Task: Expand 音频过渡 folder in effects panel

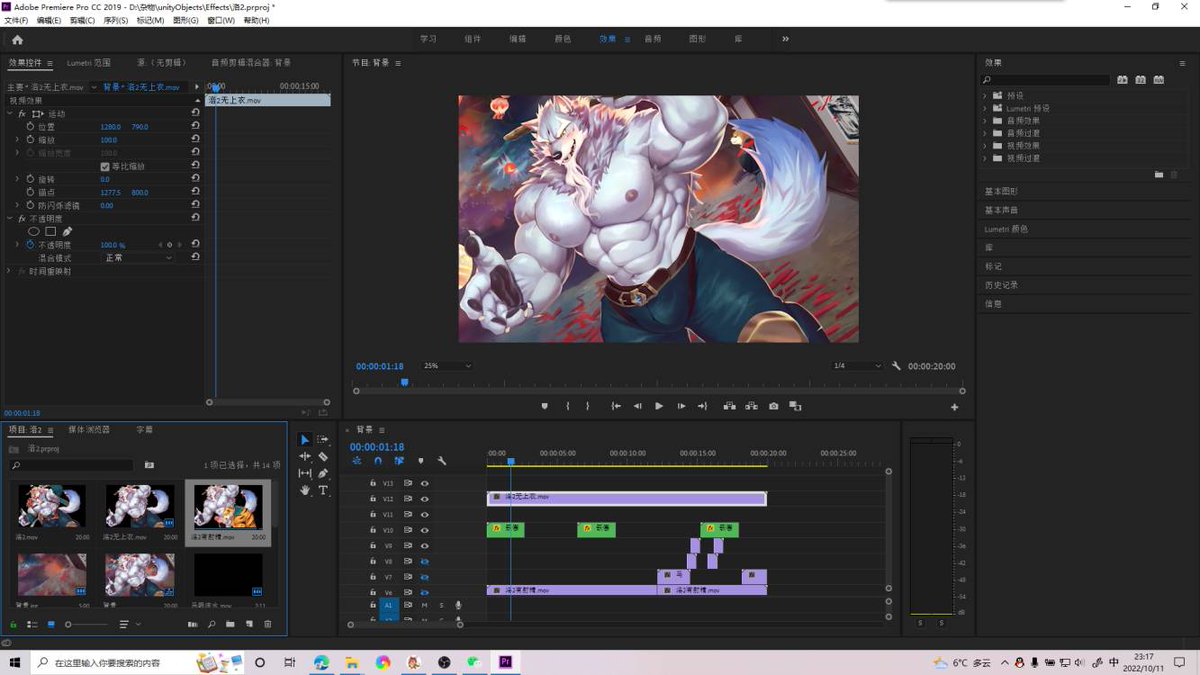Action: [x=985, y=133]
